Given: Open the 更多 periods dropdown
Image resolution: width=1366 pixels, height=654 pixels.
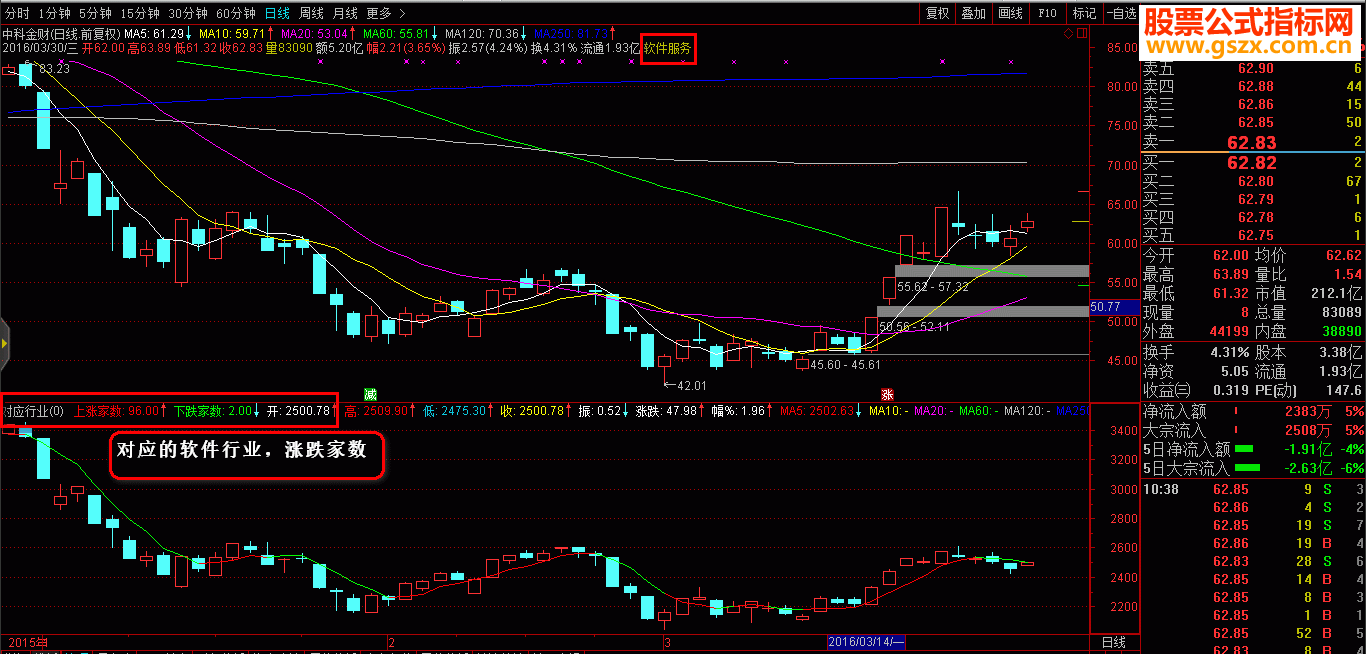Looking at the screenshot, I should point(379,14).
